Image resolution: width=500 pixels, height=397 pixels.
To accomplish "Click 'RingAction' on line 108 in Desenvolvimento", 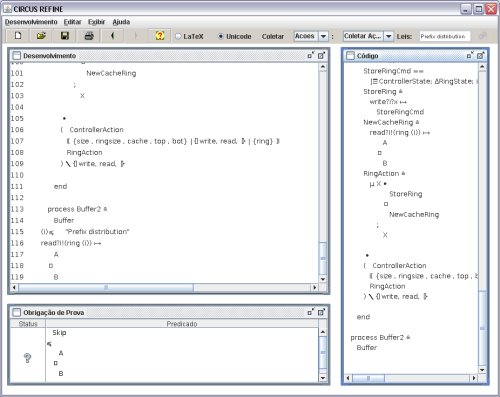I will (84, 152).
